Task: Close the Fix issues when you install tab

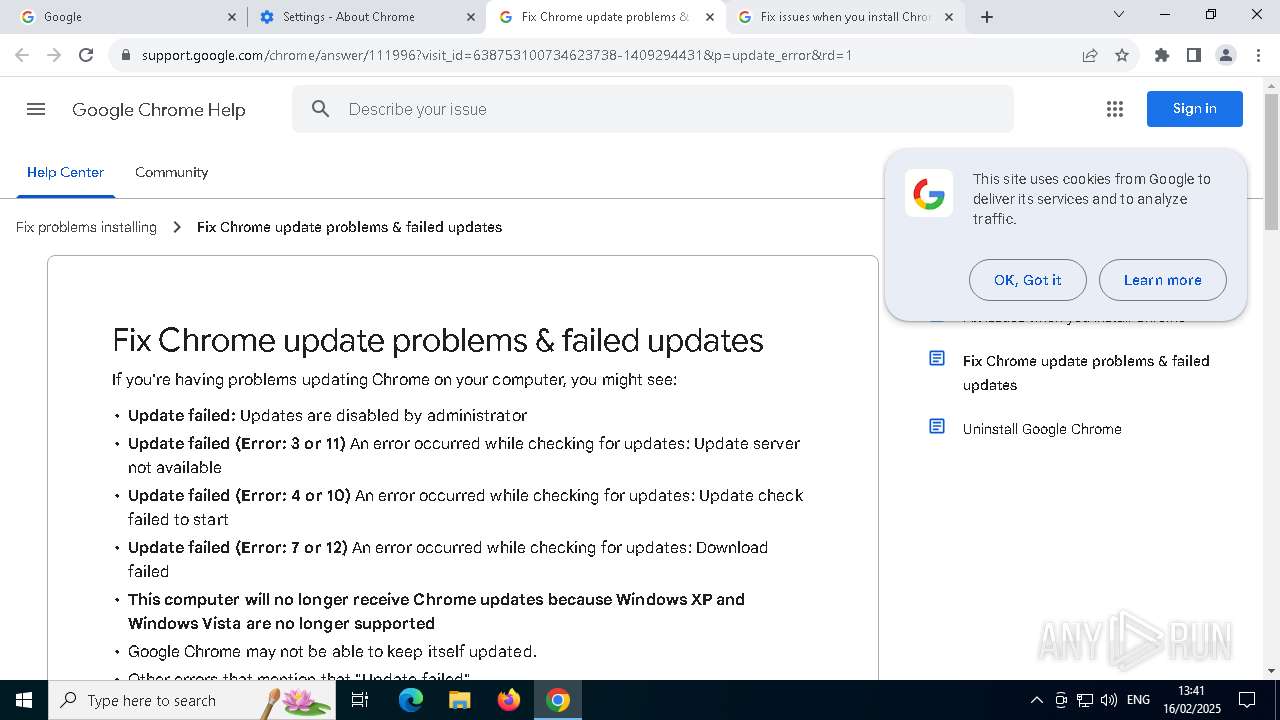Action: click(x=949, y=17)
